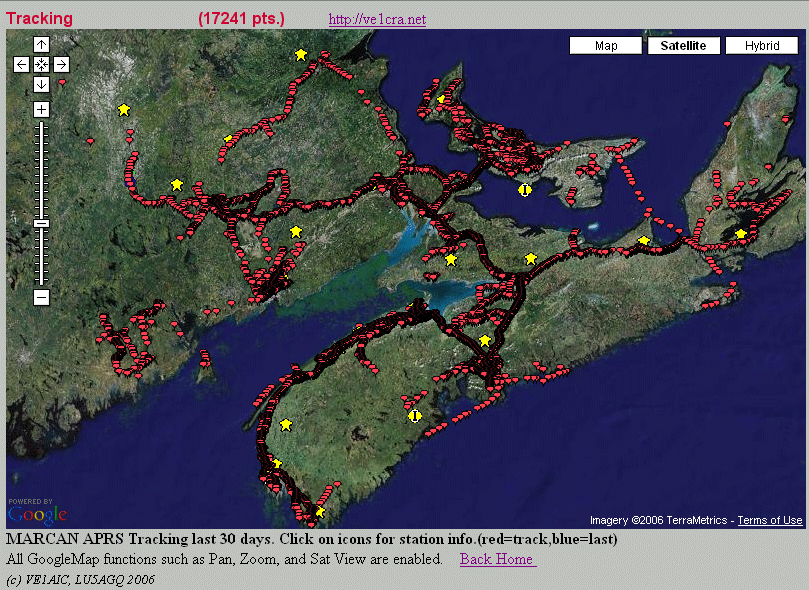
Task: Click the yellow info marker in southern Nova Scotia
Action: click(x=415, y=416)
